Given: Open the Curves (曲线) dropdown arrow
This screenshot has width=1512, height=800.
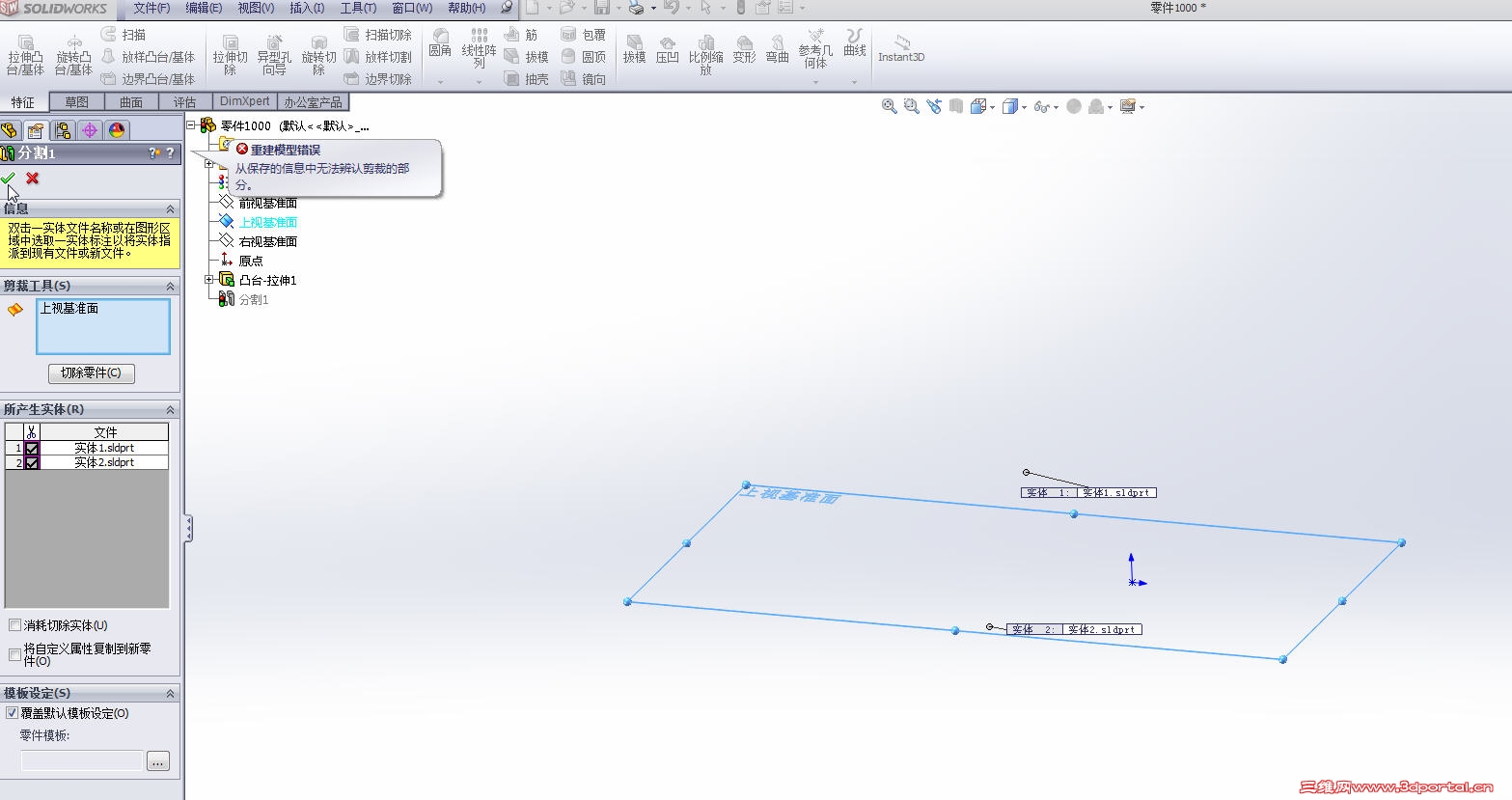Looking at the screenshot, I should 854,82.
